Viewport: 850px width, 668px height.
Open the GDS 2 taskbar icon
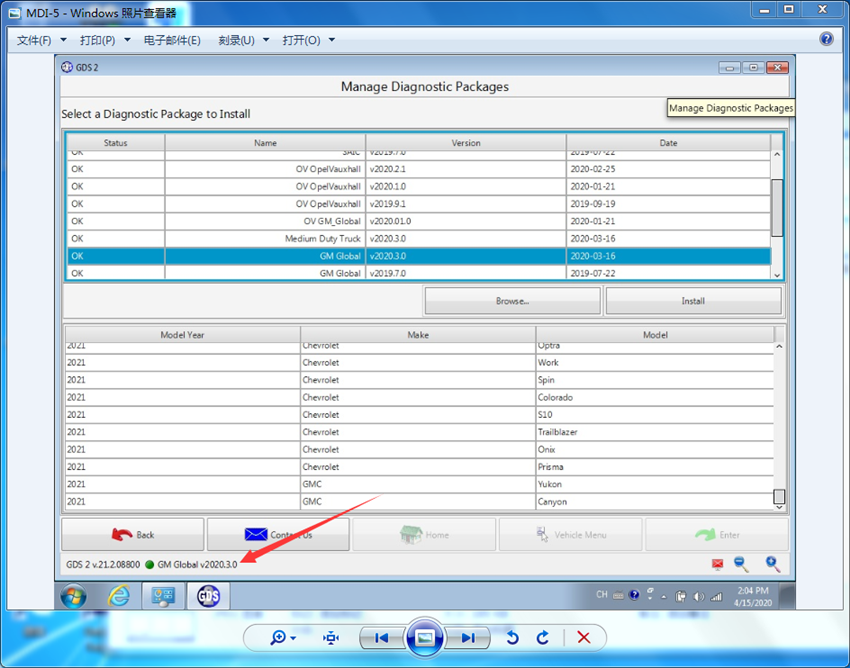[x=209, y=596]
